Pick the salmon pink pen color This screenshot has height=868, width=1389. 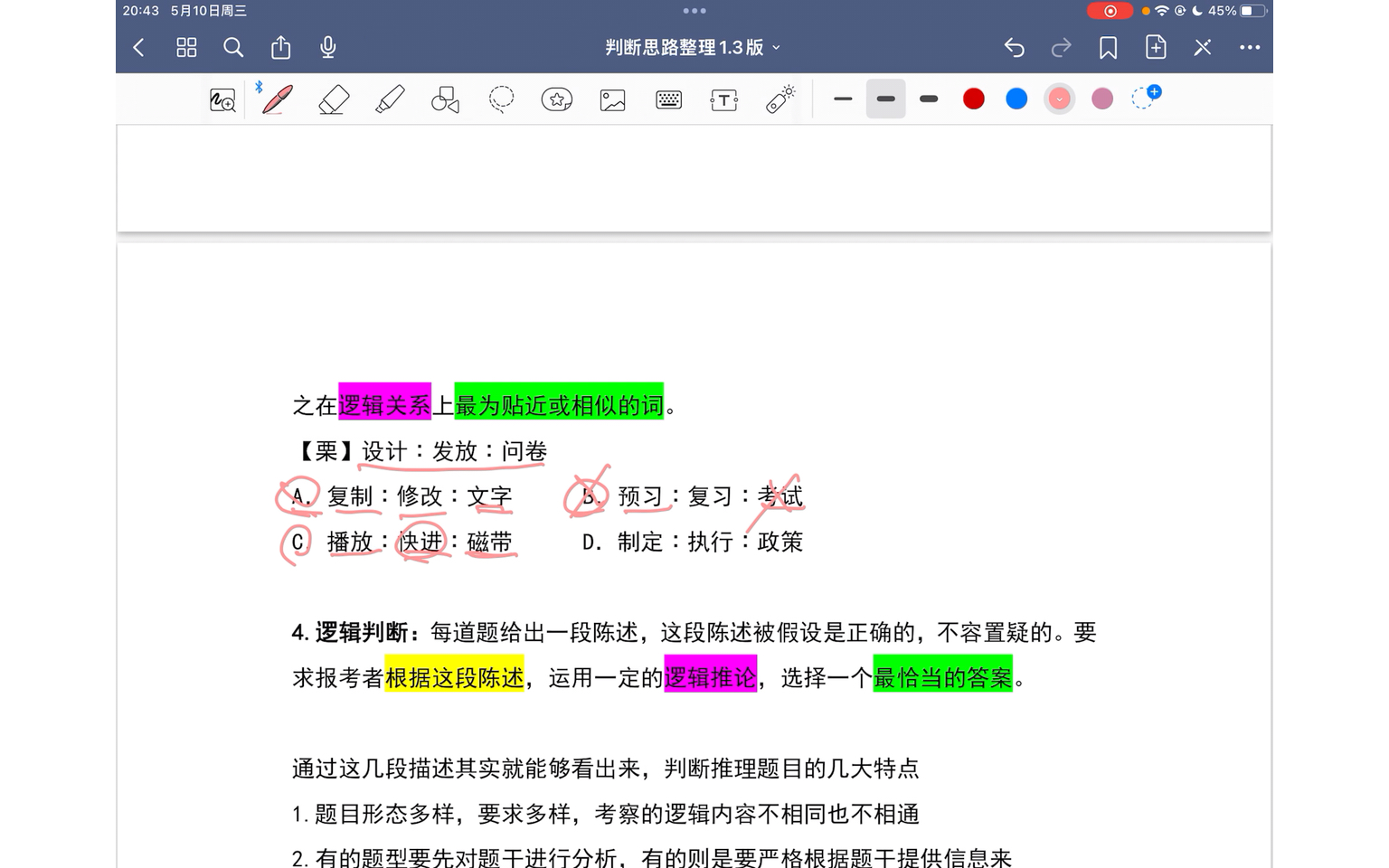point(1059,99)
